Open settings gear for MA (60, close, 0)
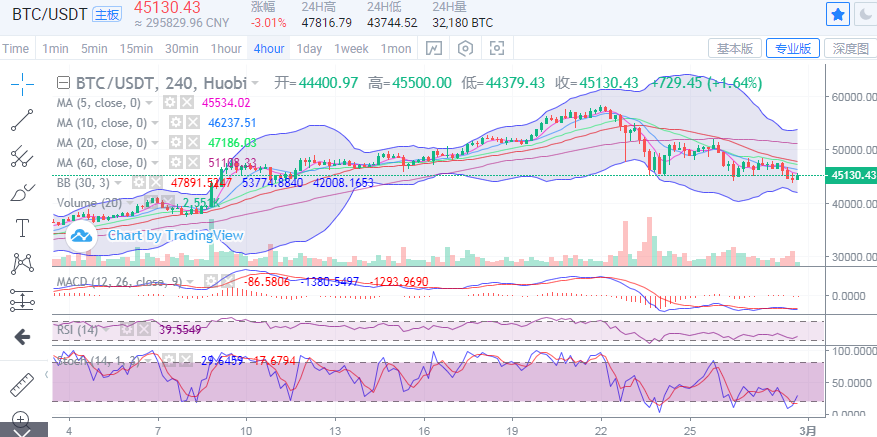The width and height of the screenshot is (877, 437). coord(176,163)
